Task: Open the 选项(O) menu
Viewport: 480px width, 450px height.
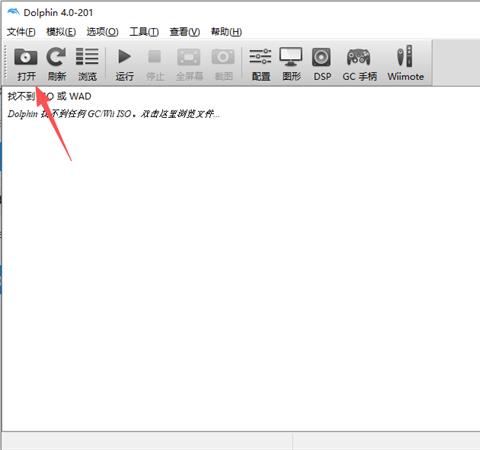Action: (103, 32)
